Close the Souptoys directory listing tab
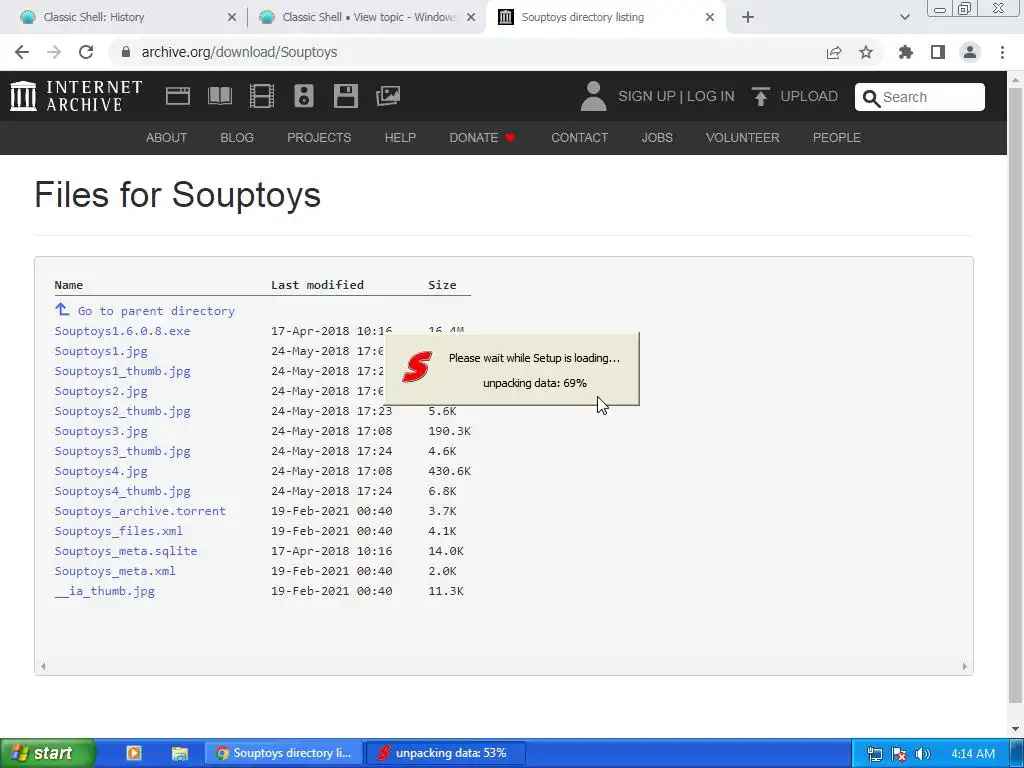1024x768 pixels. [710, 17]
